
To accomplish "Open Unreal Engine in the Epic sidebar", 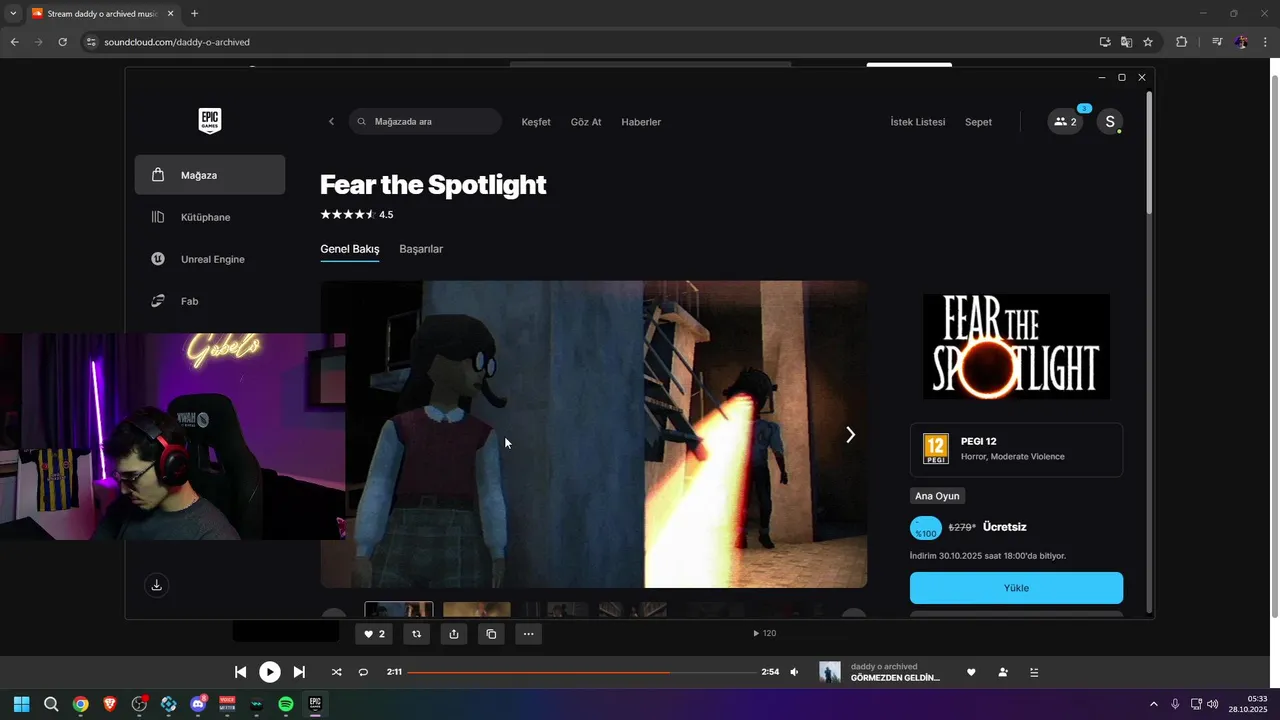I will click(210, 259).
